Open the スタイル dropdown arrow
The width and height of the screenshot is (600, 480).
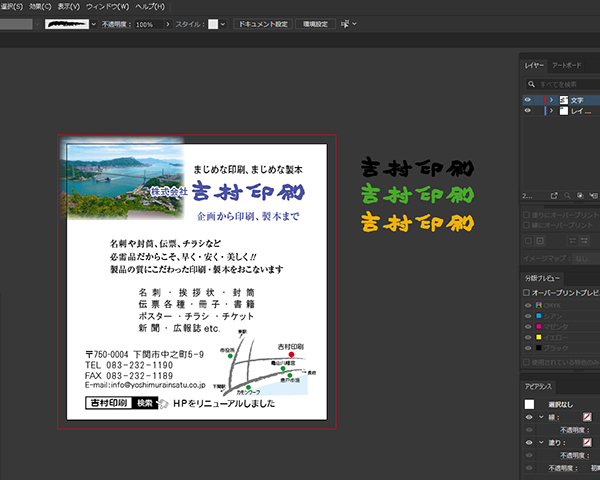[x=223, y=24]
